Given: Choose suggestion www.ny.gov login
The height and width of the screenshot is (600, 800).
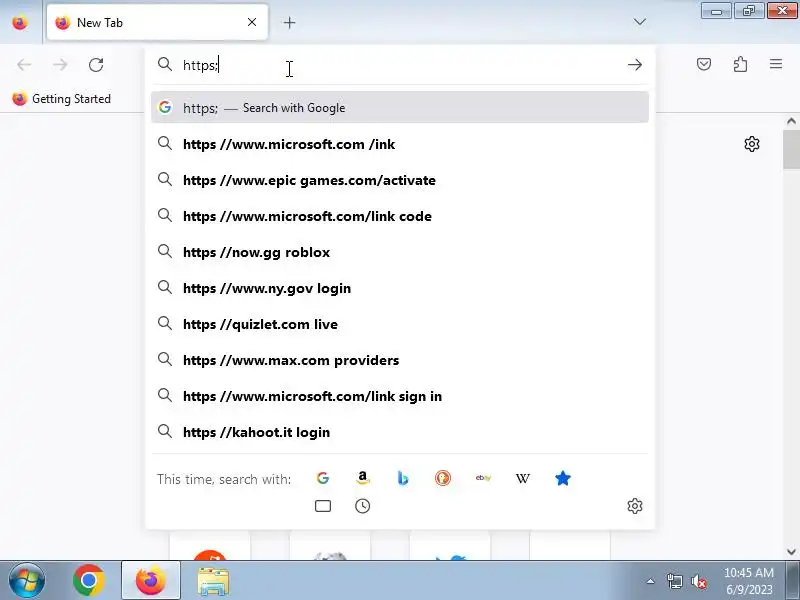Looking at the screenshot, I should pyautogui.click(x=399, y=288).
